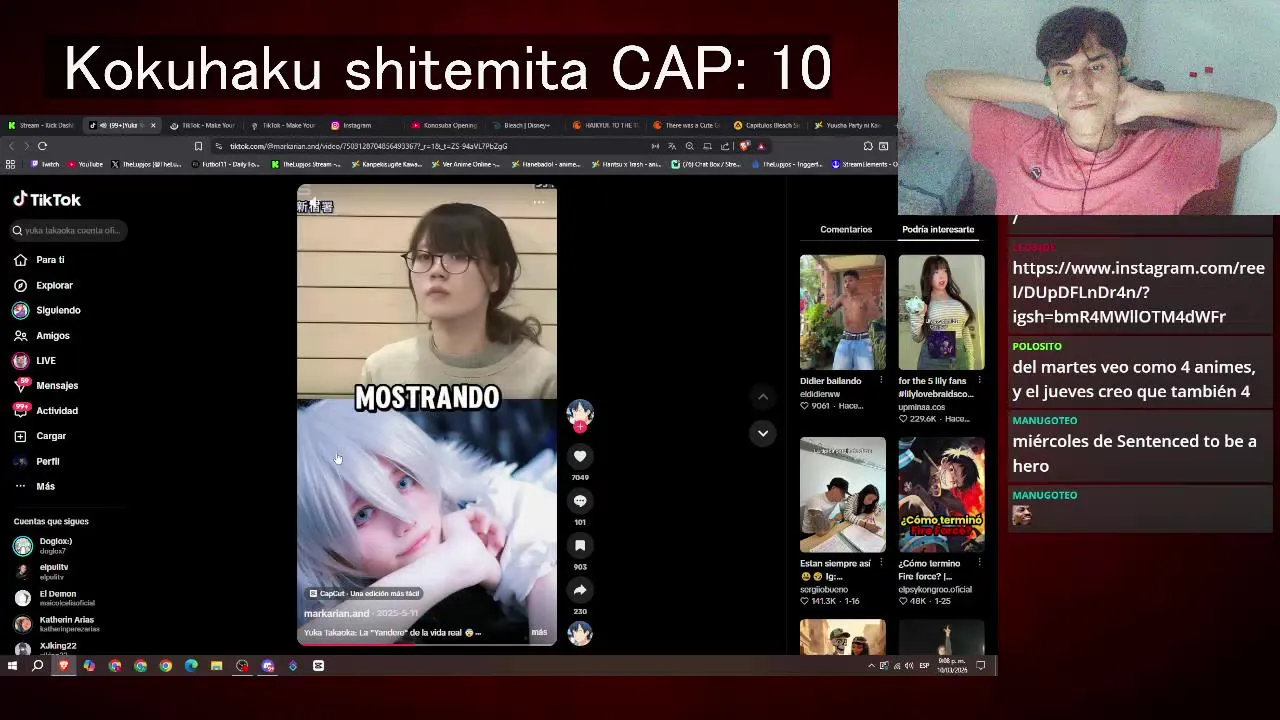Open CapCut icon in taskbar
Screen dimensions: 1280x720
click(318, 666)
